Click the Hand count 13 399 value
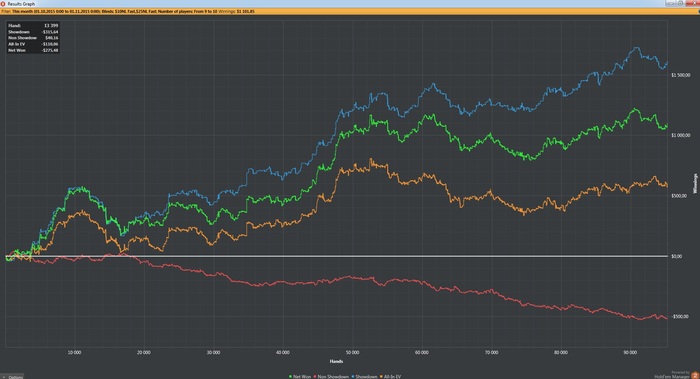 click(51, 25)
